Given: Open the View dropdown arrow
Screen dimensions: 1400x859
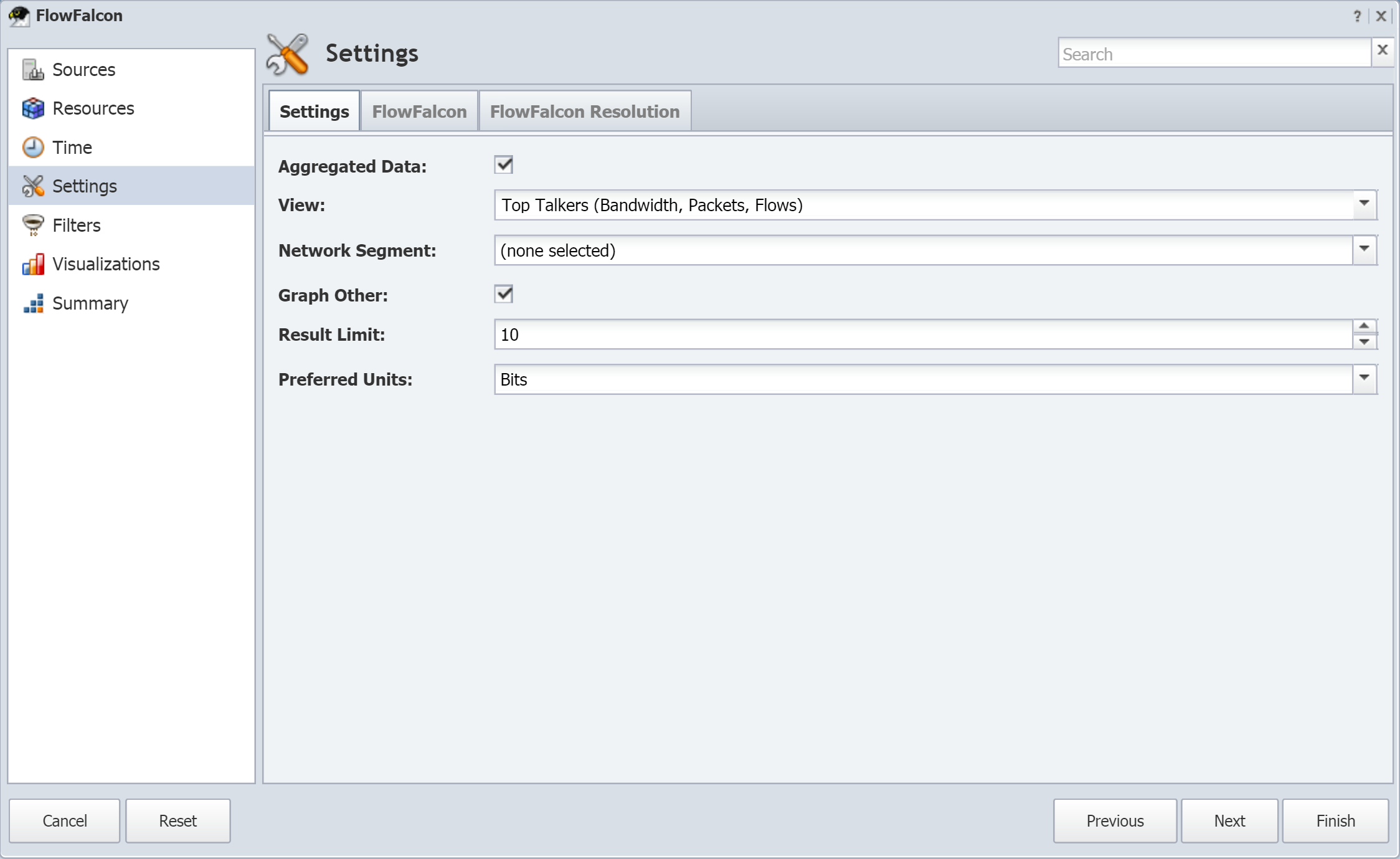Looking at the screenshot, I should pos(1364,204).
